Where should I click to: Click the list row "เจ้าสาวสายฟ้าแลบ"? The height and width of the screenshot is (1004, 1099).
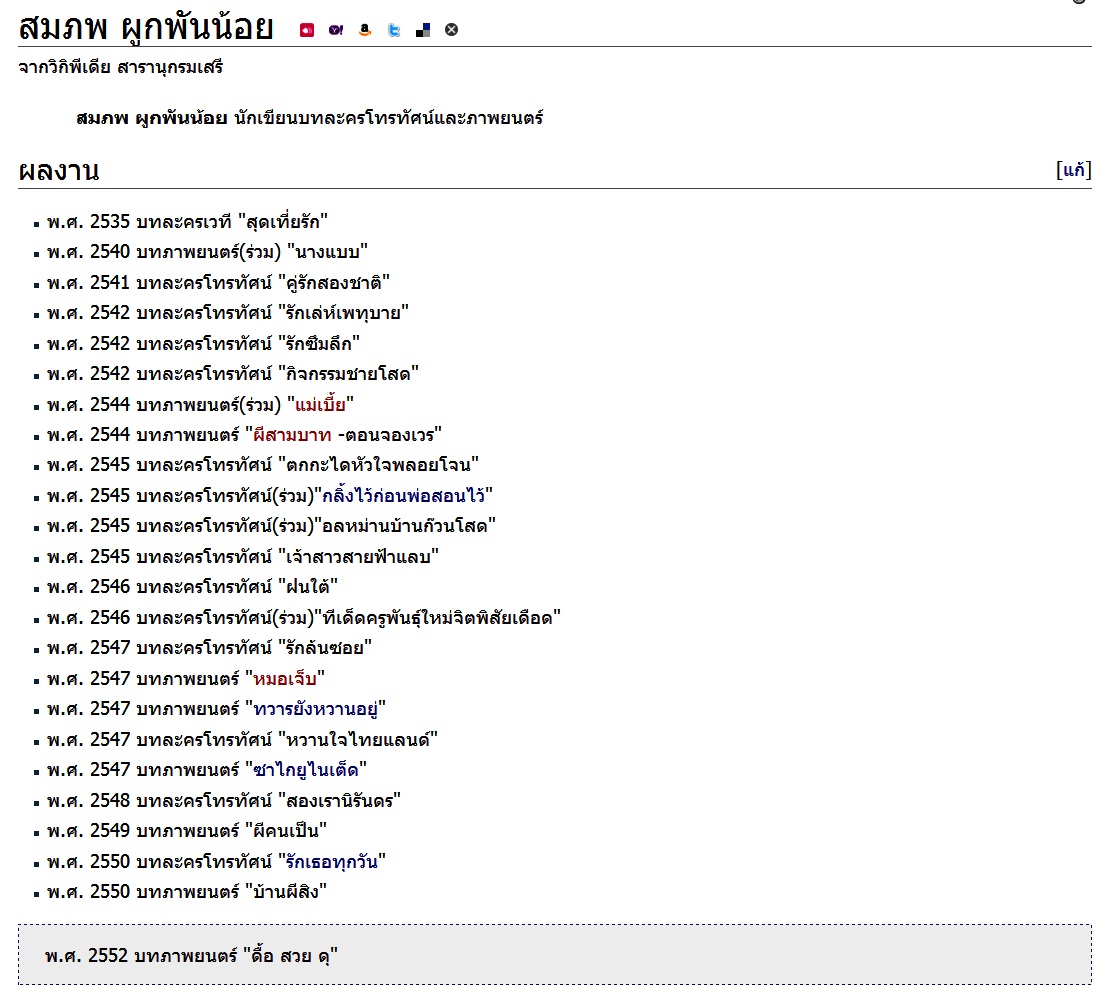243,557
